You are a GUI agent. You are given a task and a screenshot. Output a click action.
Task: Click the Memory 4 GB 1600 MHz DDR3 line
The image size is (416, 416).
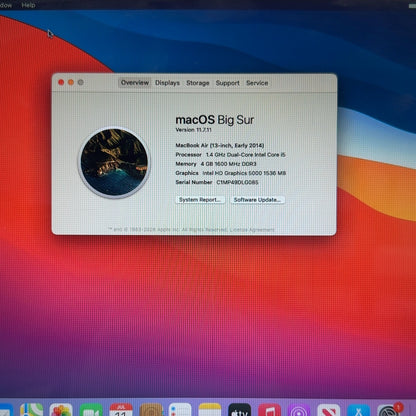tap(216, 164)
